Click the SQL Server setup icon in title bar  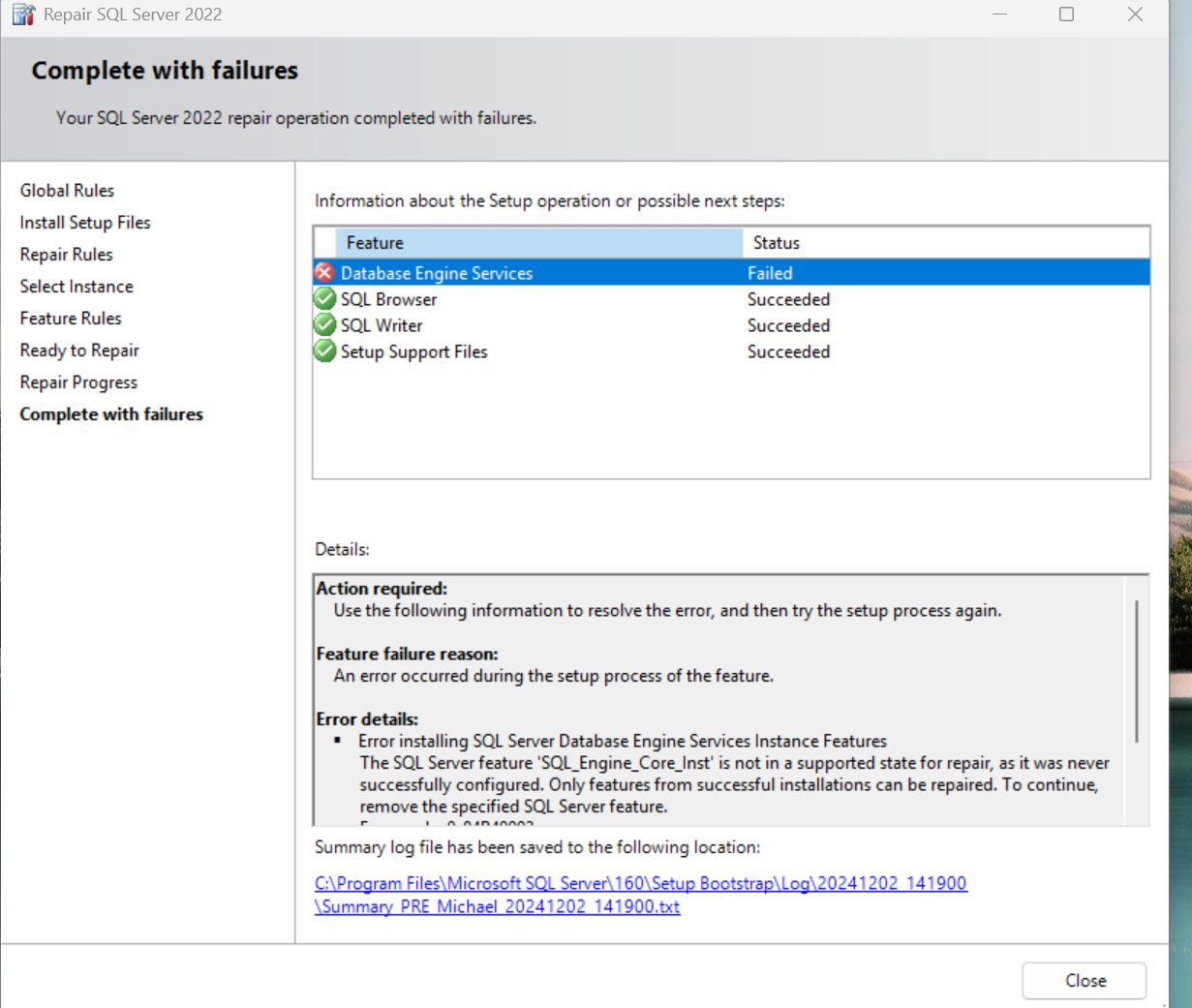pos(23,15)
